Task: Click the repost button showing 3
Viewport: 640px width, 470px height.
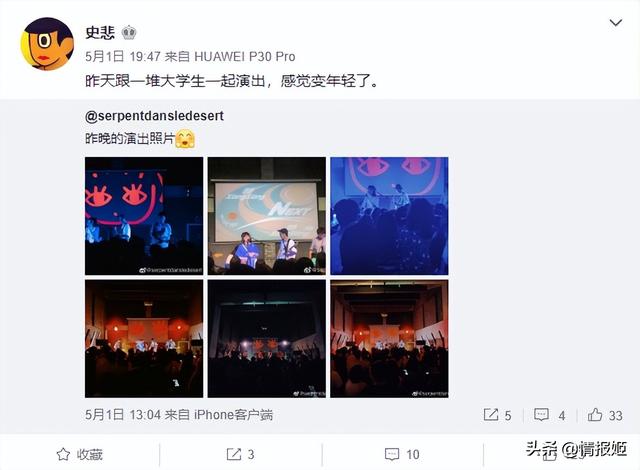Action: [240, 454]
